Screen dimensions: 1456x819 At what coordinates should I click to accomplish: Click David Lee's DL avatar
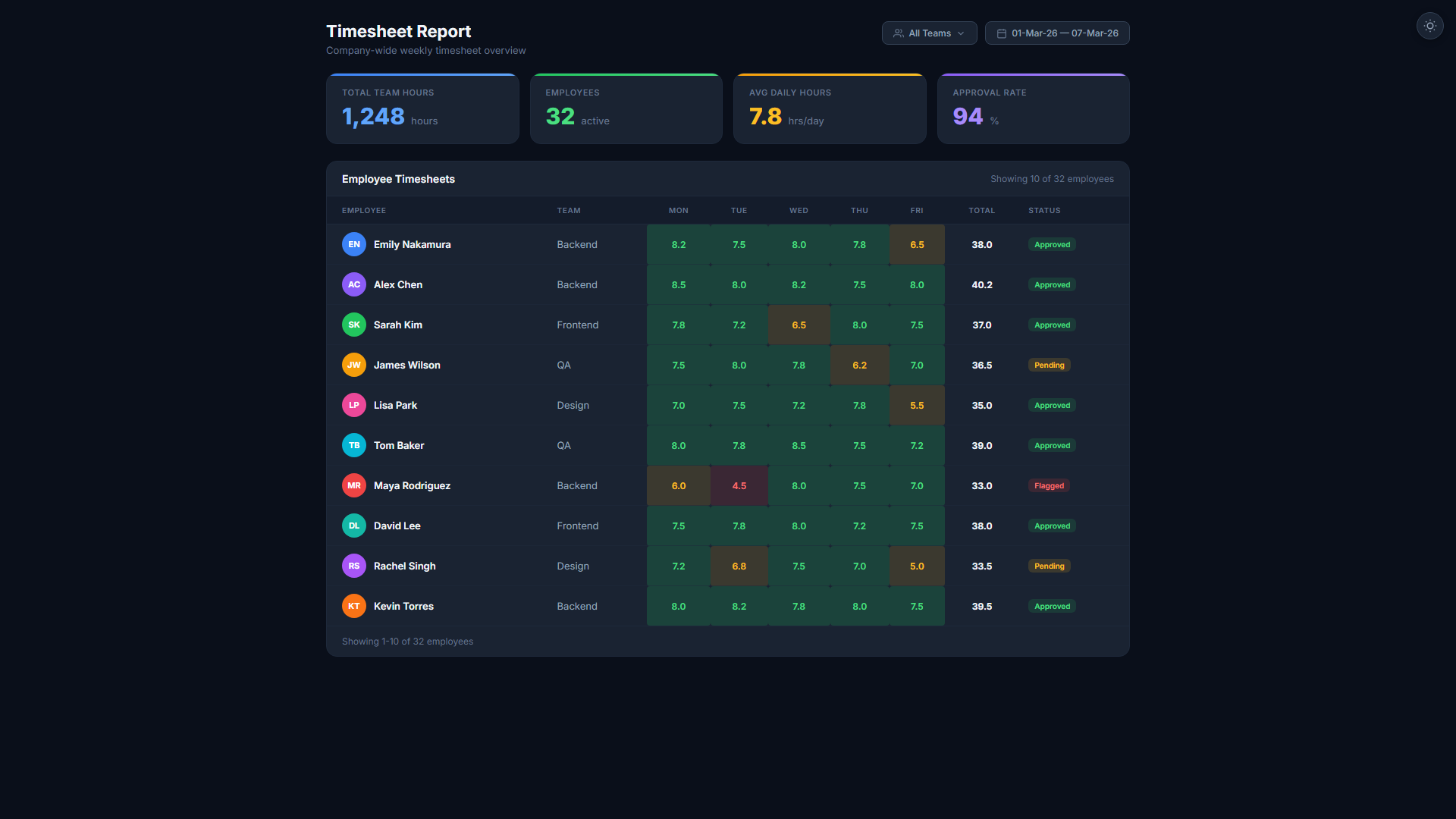[354, 526]
